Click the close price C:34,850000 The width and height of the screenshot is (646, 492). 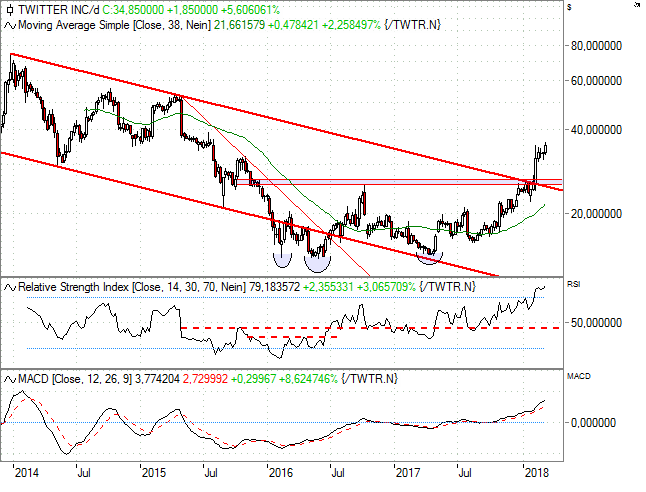click(x=133, y=9)
